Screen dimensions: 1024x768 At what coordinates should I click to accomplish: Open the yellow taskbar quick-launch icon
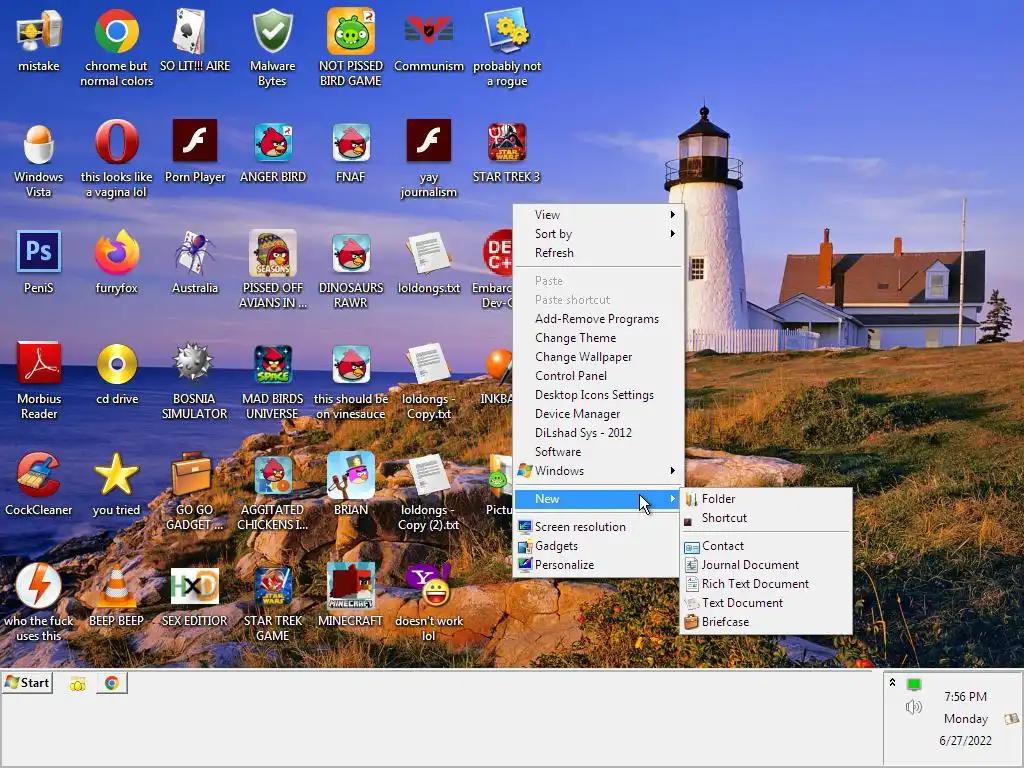point(78,684)
